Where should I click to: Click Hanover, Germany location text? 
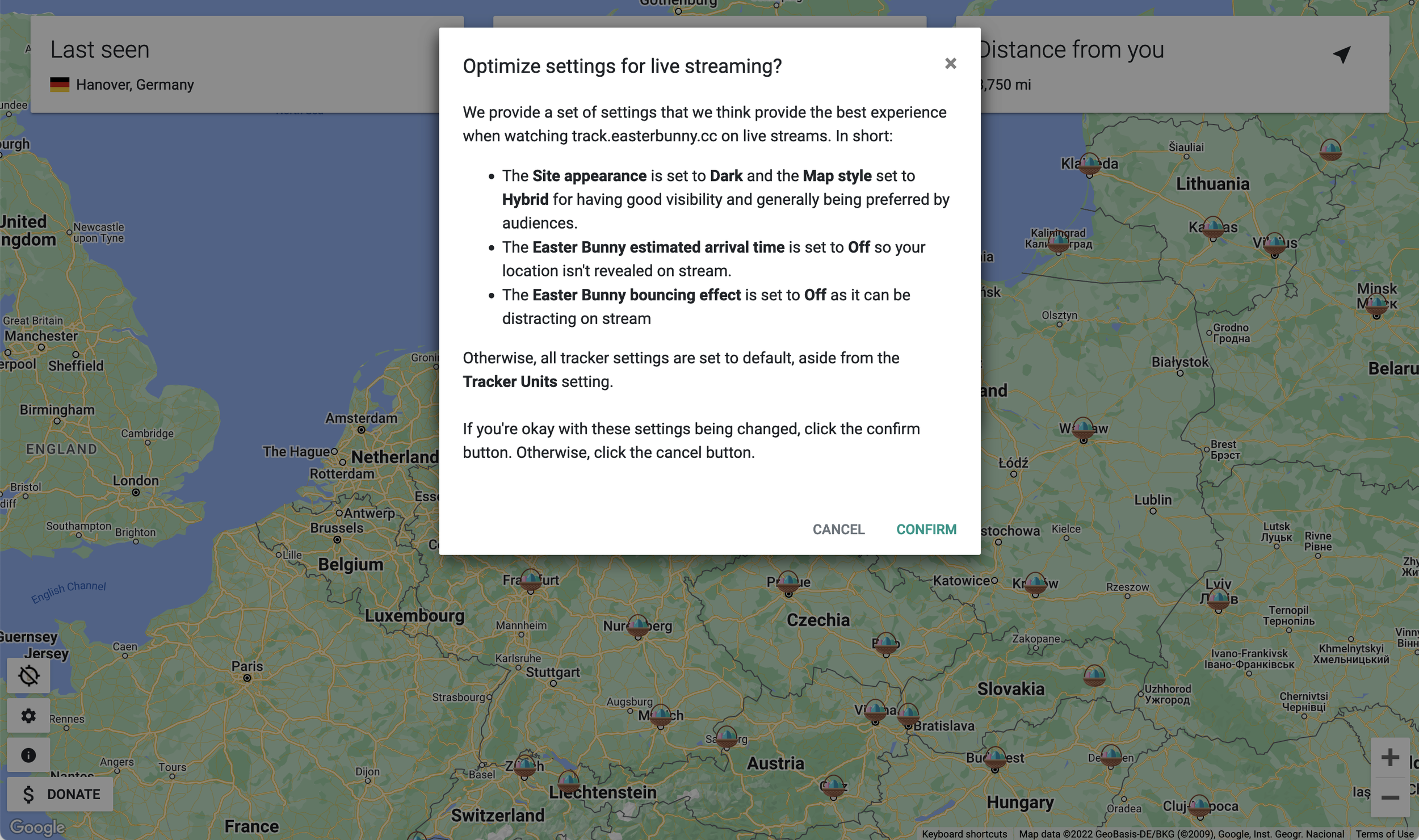(x=135, y=85)
